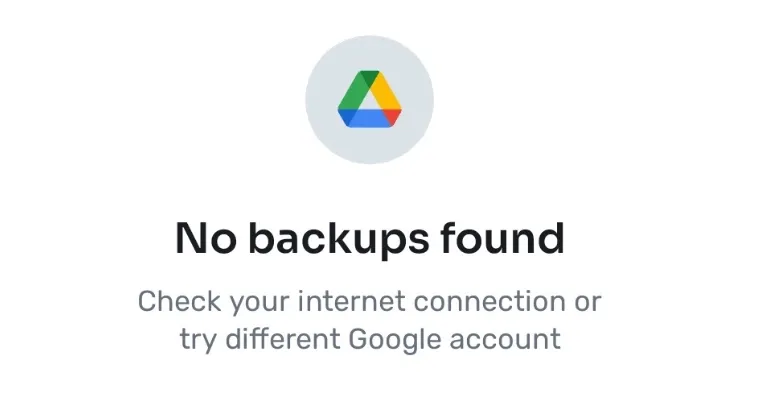Click the green side of Drive logo
The width and height of the screenshot is (758, 418).
point(353,93)
